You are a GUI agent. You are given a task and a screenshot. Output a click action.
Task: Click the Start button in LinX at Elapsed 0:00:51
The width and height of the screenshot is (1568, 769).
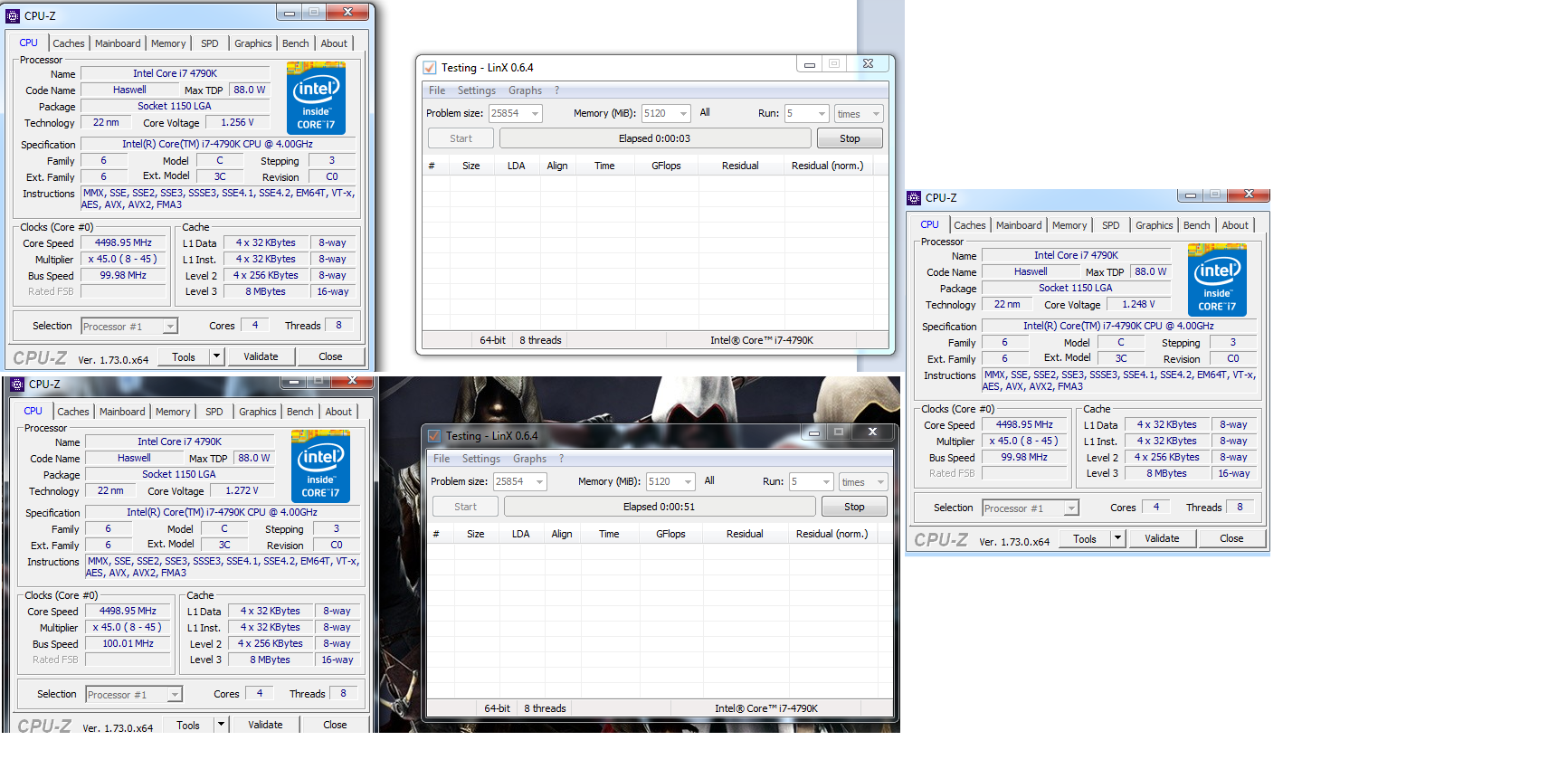tap(465, 507)
